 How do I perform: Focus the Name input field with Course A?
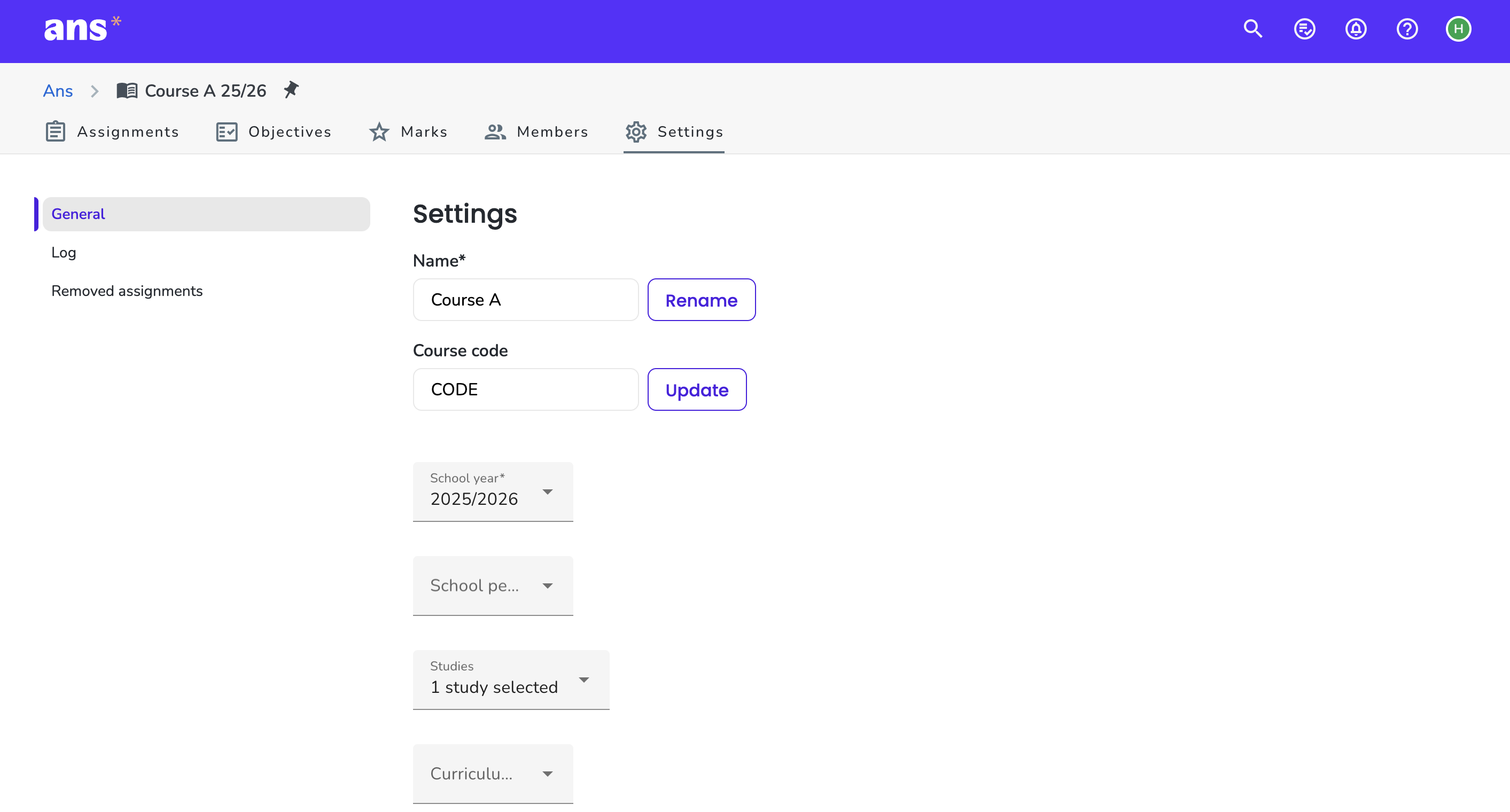tap(526, 300)
